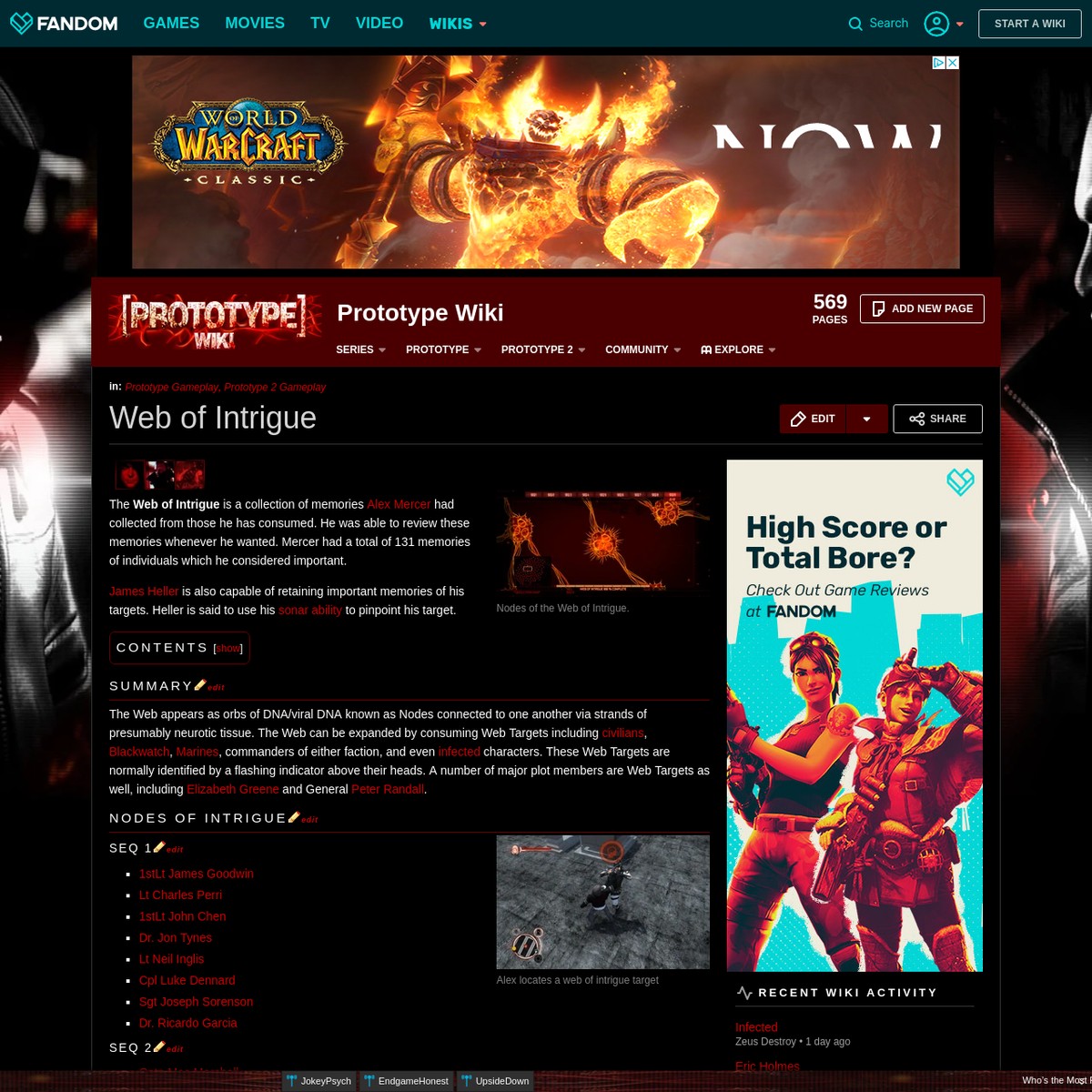Screen dimensions: 1092x1092
Task: Open the dropdown arrow beside the EDIT button
Action: 865,419
